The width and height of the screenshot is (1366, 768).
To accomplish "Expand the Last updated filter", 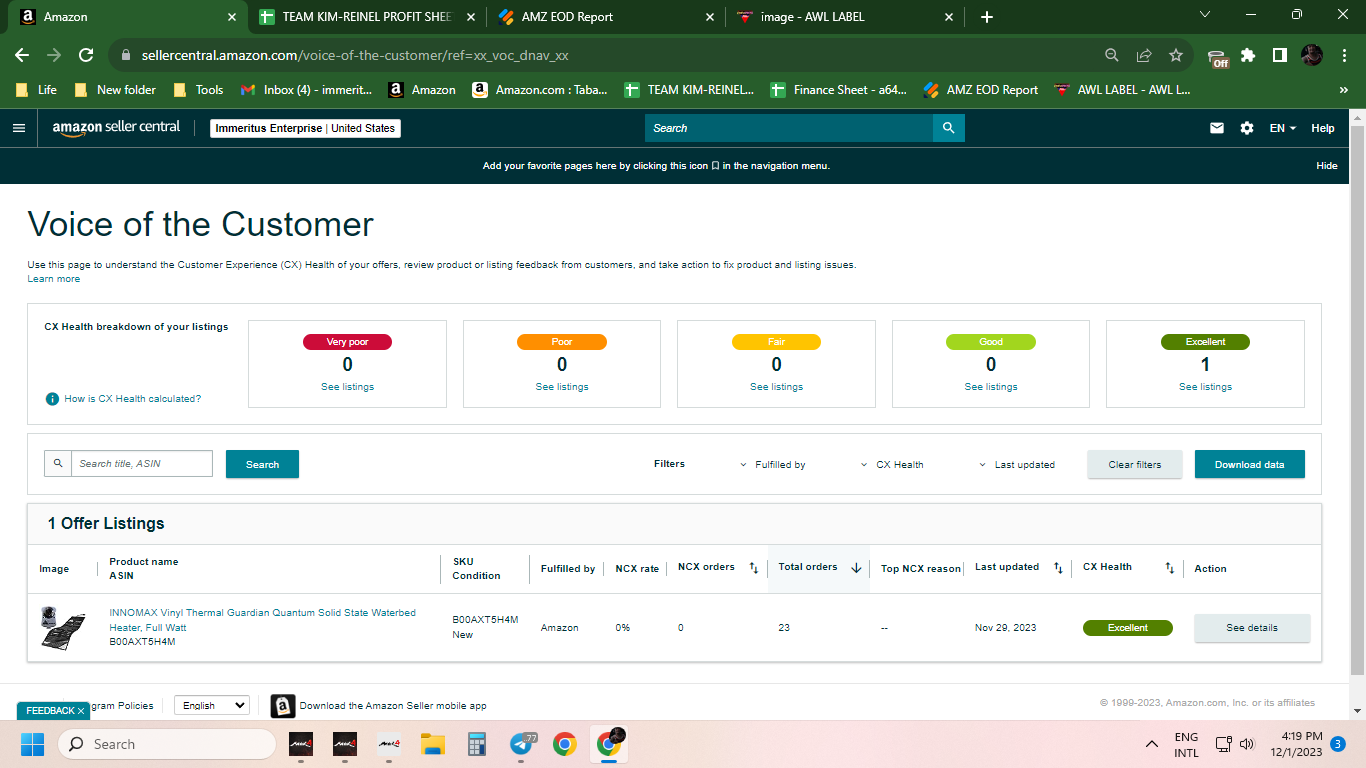I will click(1017, 465).
